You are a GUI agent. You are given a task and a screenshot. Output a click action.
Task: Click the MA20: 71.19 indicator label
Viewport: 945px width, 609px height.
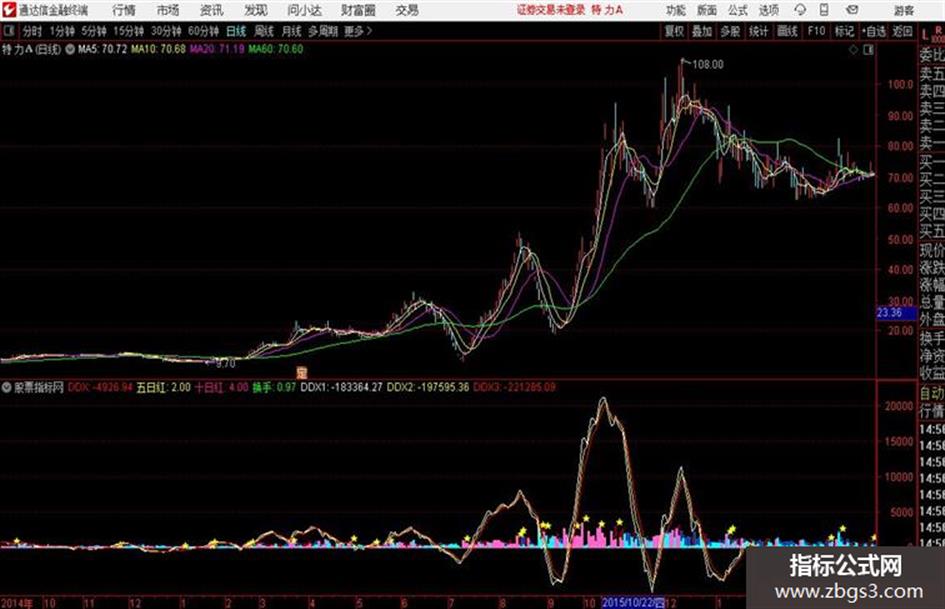[217, 49]
